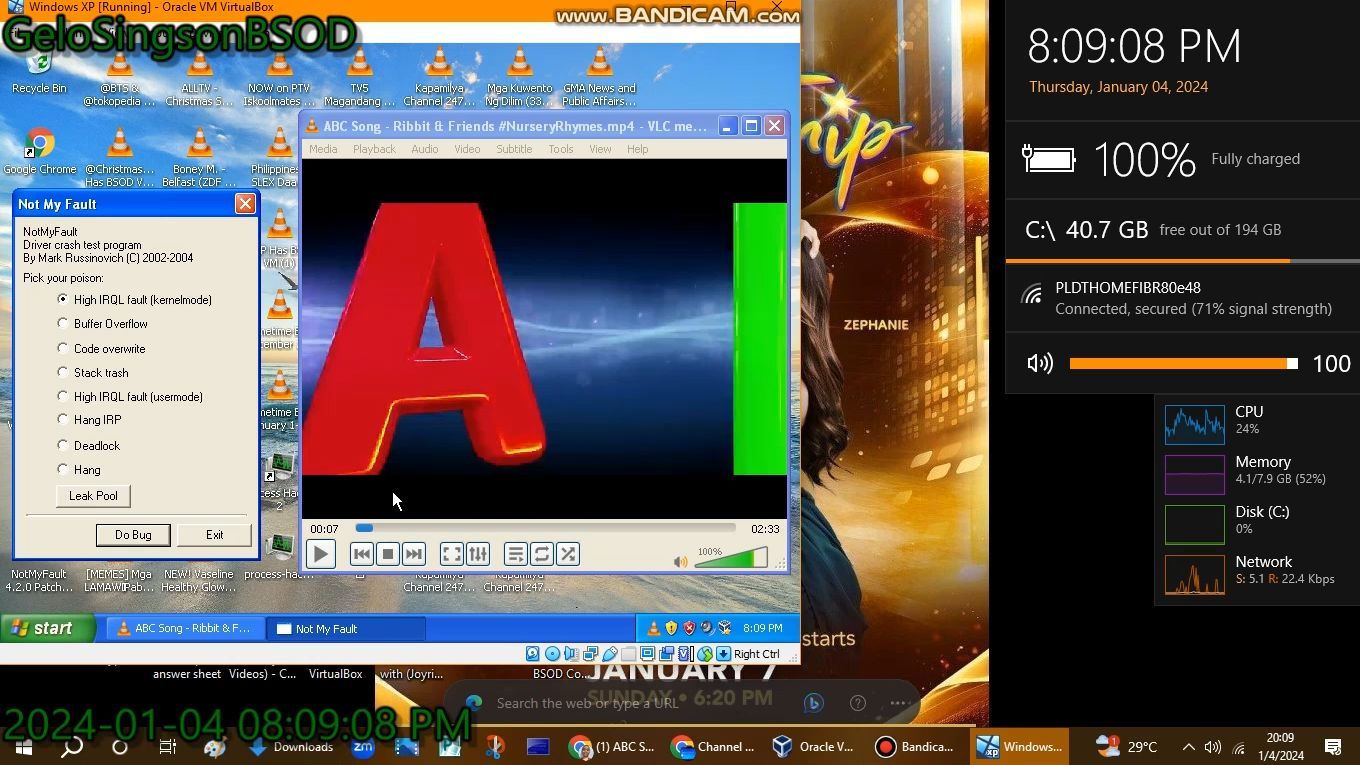Click Exit in Not My Fault
This screenshot has width=1360, height=765.
214,535
